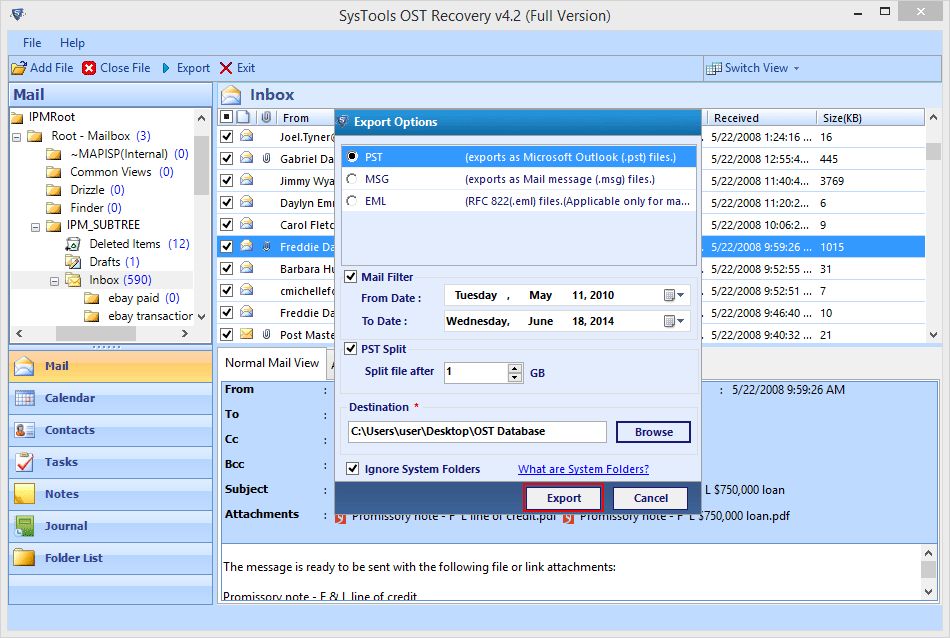Click the Common Views folder icon
The height and width of the screenshot is (638, 950).
[53, 172]
